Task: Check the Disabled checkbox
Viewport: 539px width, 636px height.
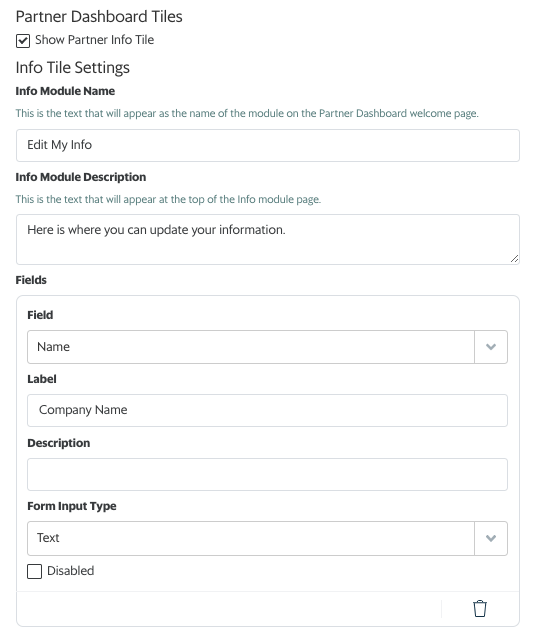Action: pos(34,571)
